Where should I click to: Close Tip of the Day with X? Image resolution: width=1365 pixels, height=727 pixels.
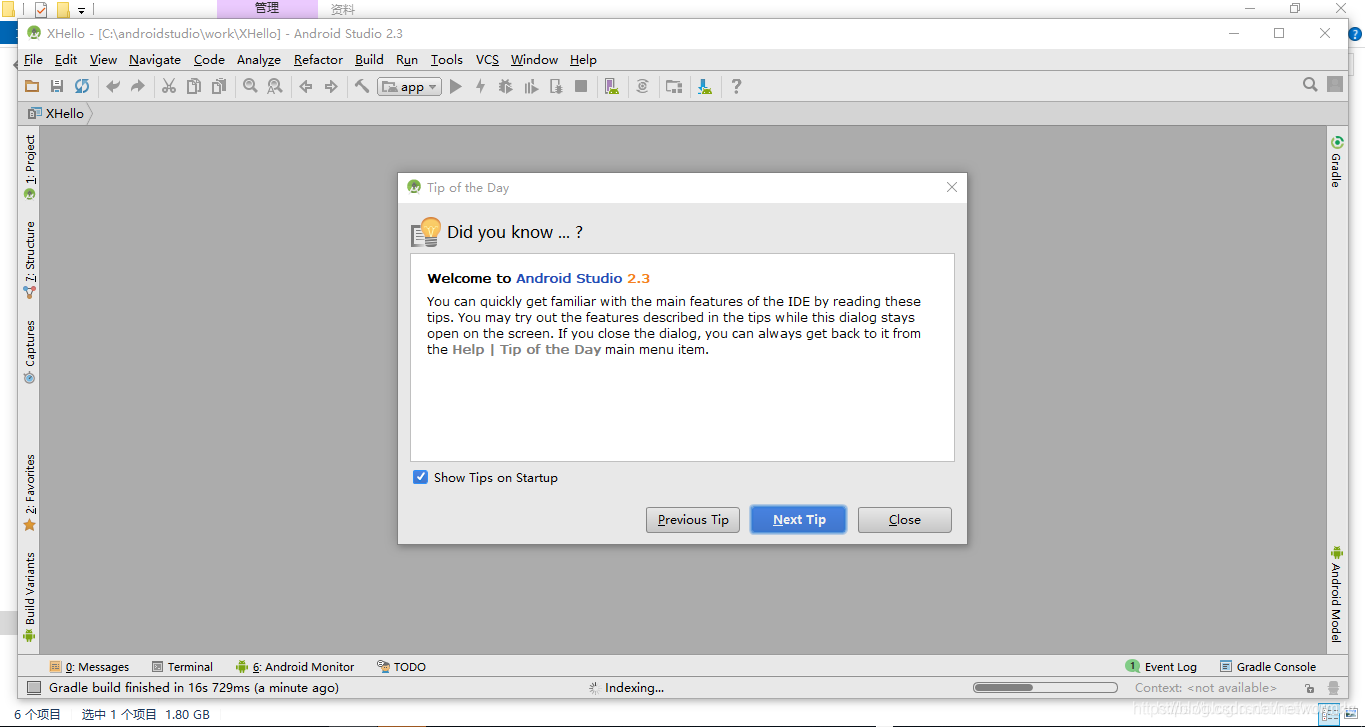(952, 187)
